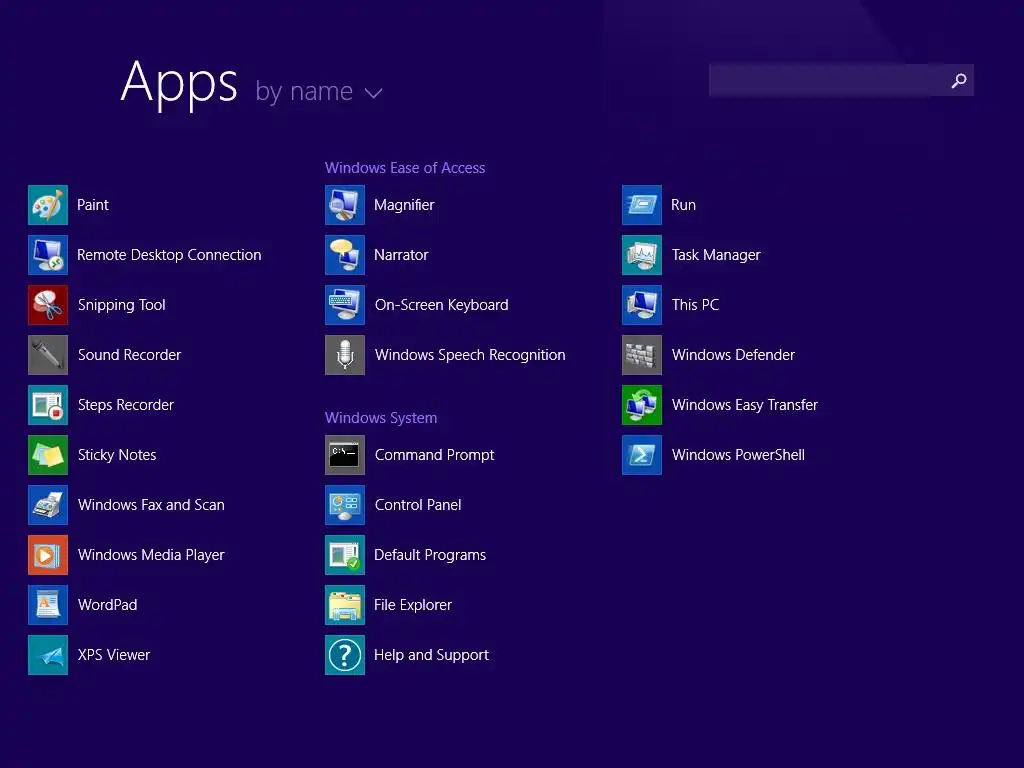The height and width of the screenshot is (768, 1024).
Task: Click the 'Sticky Notes' label
Action: point(117,455)
